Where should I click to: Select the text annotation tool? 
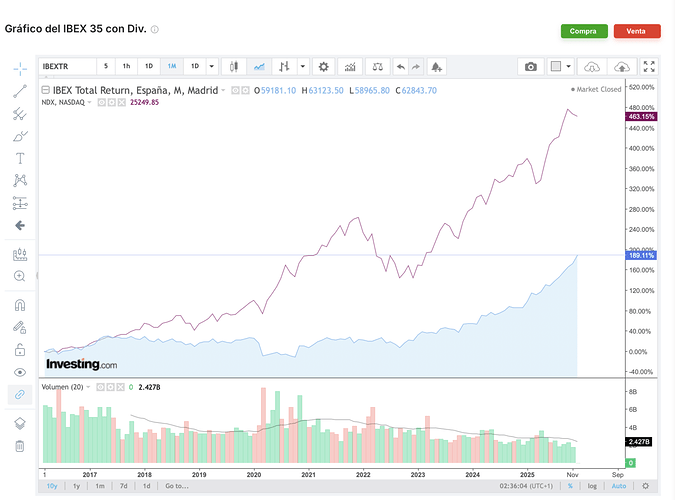(20, 158)
